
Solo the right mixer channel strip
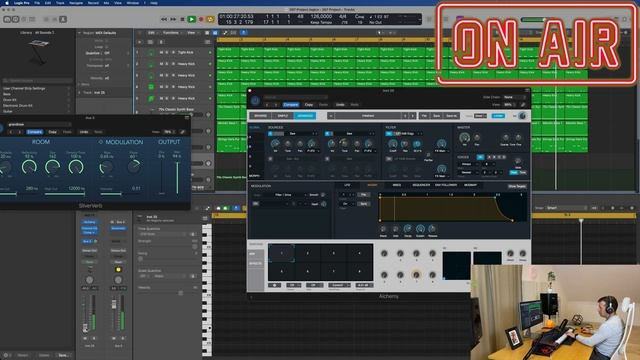coord(123,338)
